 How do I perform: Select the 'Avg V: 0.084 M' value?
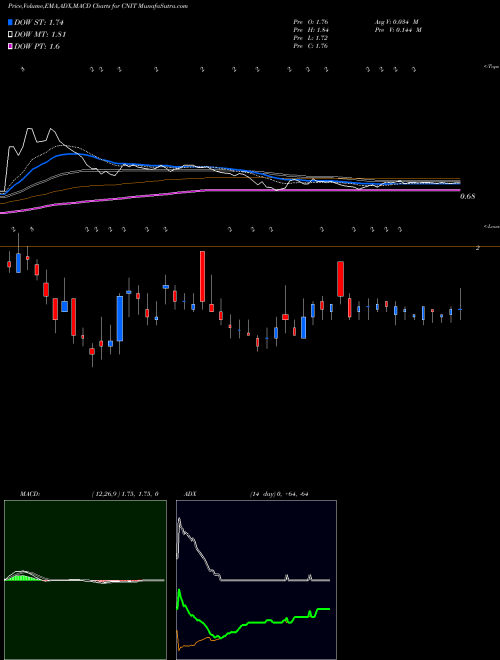coord(396,22)
